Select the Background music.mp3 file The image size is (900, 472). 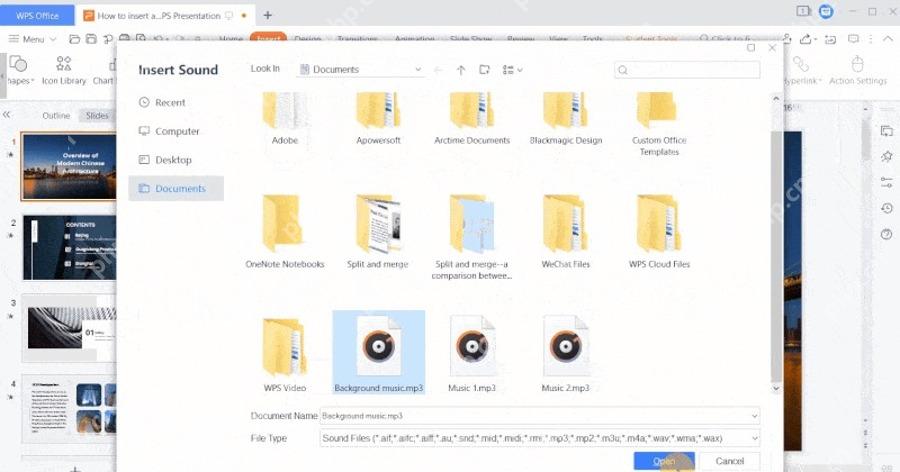(378, 353)
